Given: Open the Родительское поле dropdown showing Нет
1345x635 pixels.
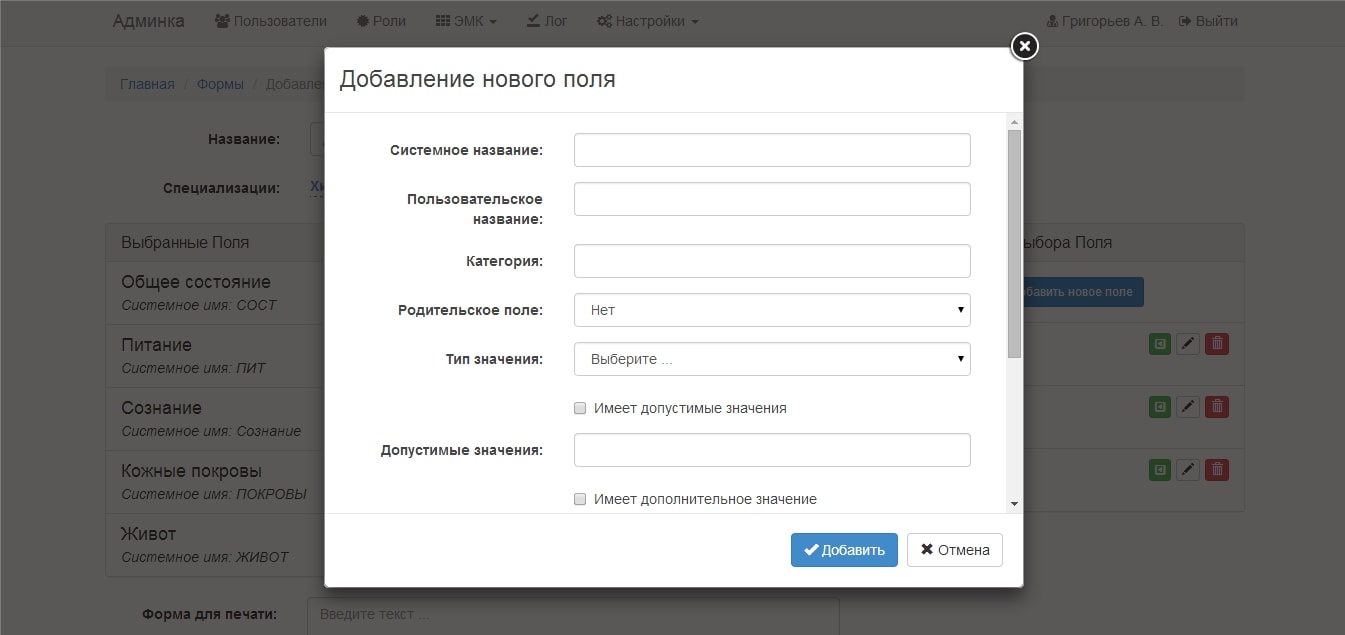Looking at the screenshot, I should point(772,310).
